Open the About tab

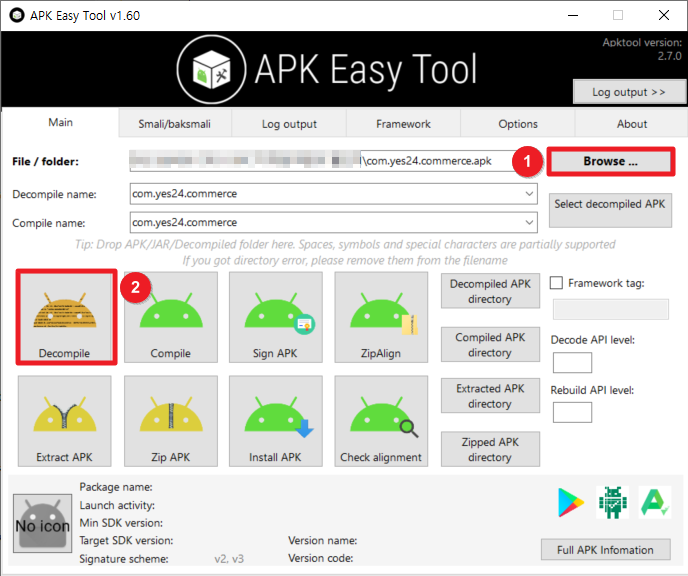632,124
